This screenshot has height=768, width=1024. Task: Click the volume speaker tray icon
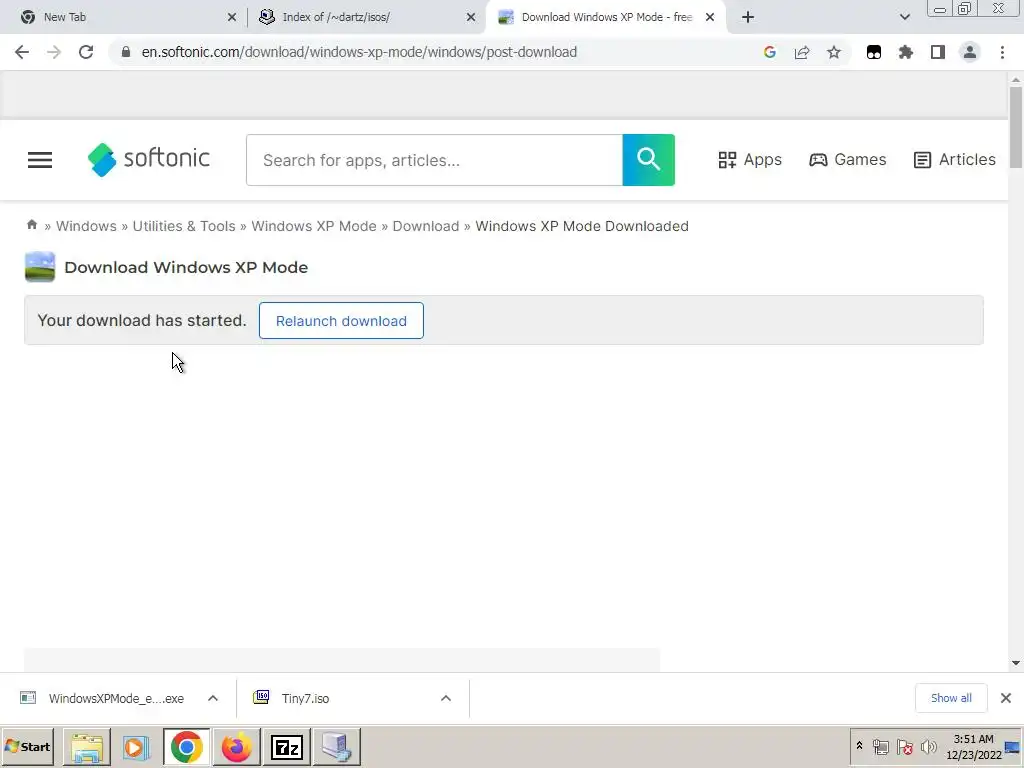(928, 747)
